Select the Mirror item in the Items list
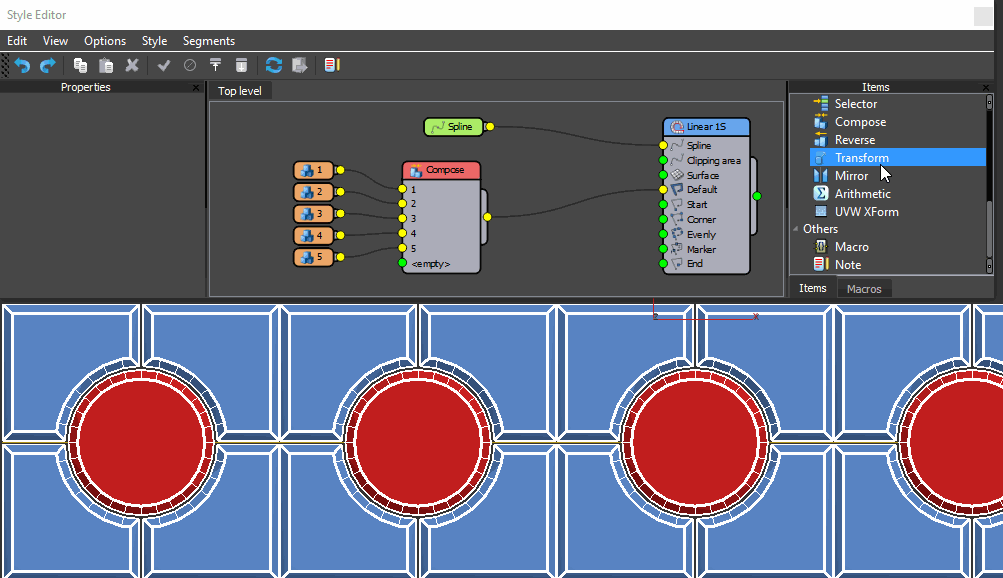The height and width of the screenshot is (578, 1003). point(851,176)
